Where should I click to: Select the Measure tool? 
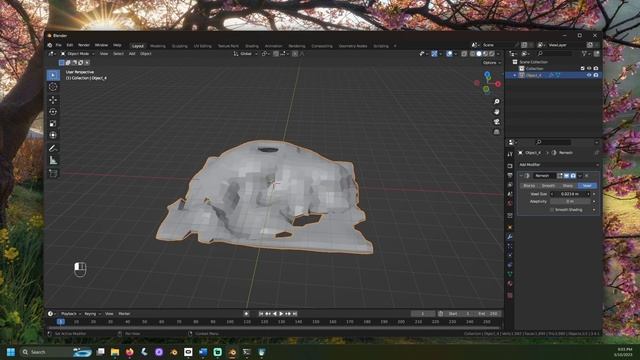pyautogui.click(x=53, y=160)
